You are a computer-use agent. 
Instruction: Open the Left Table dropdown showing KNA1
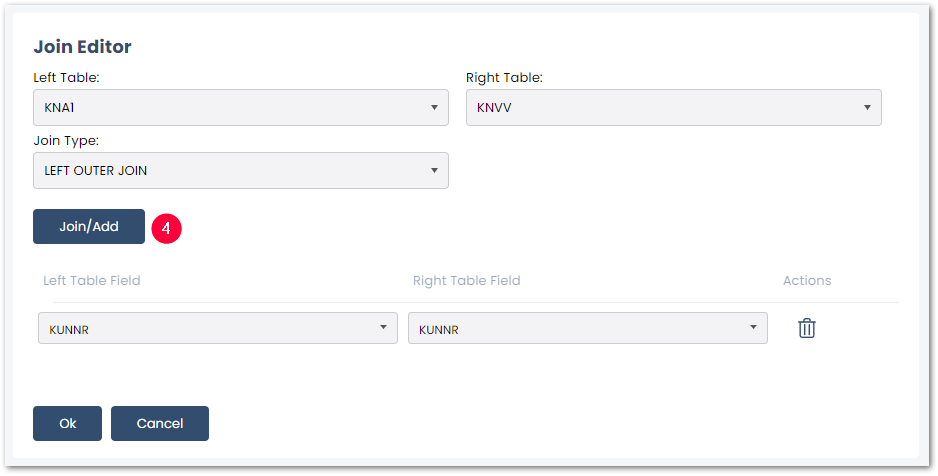240,108
